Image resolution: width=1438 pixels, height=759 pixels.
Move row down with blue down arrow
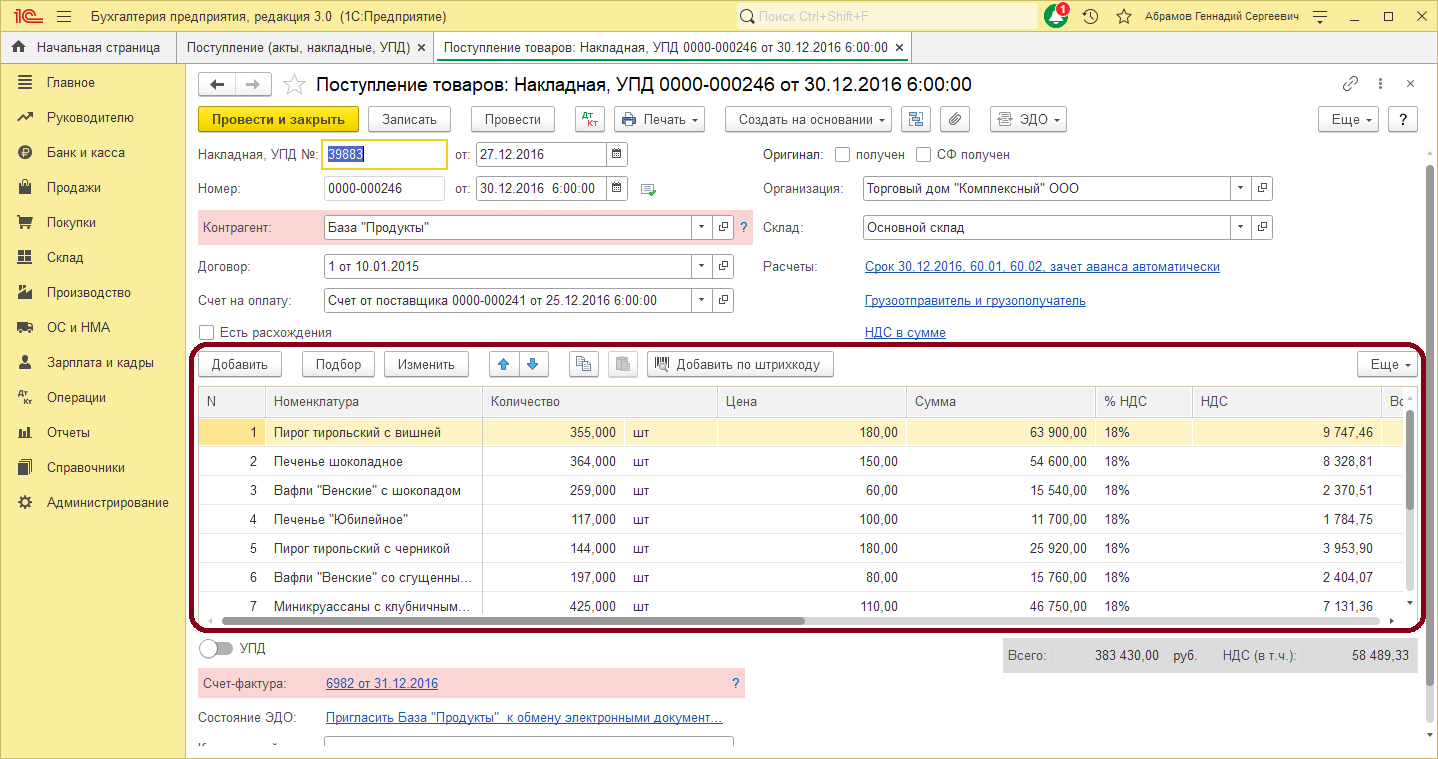(532, 364)
